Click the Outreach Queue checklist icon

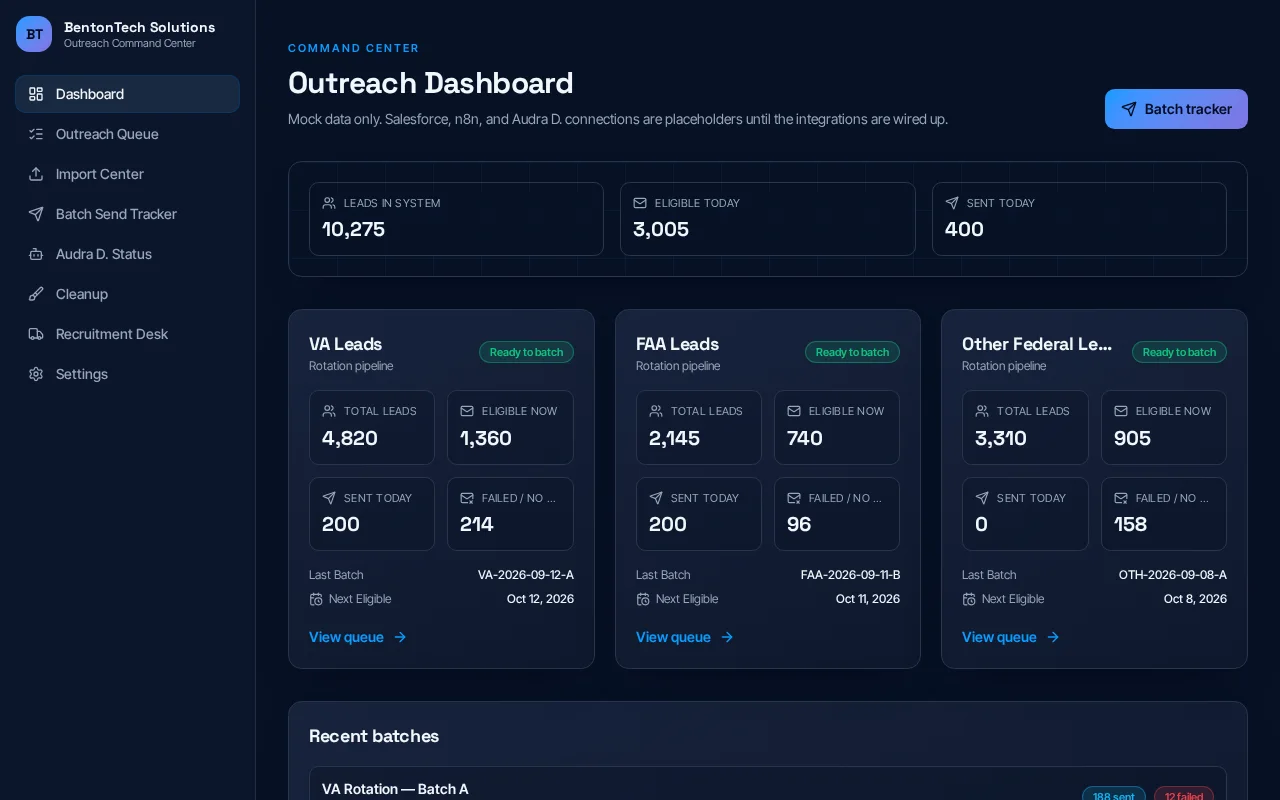tap(36, 134)
